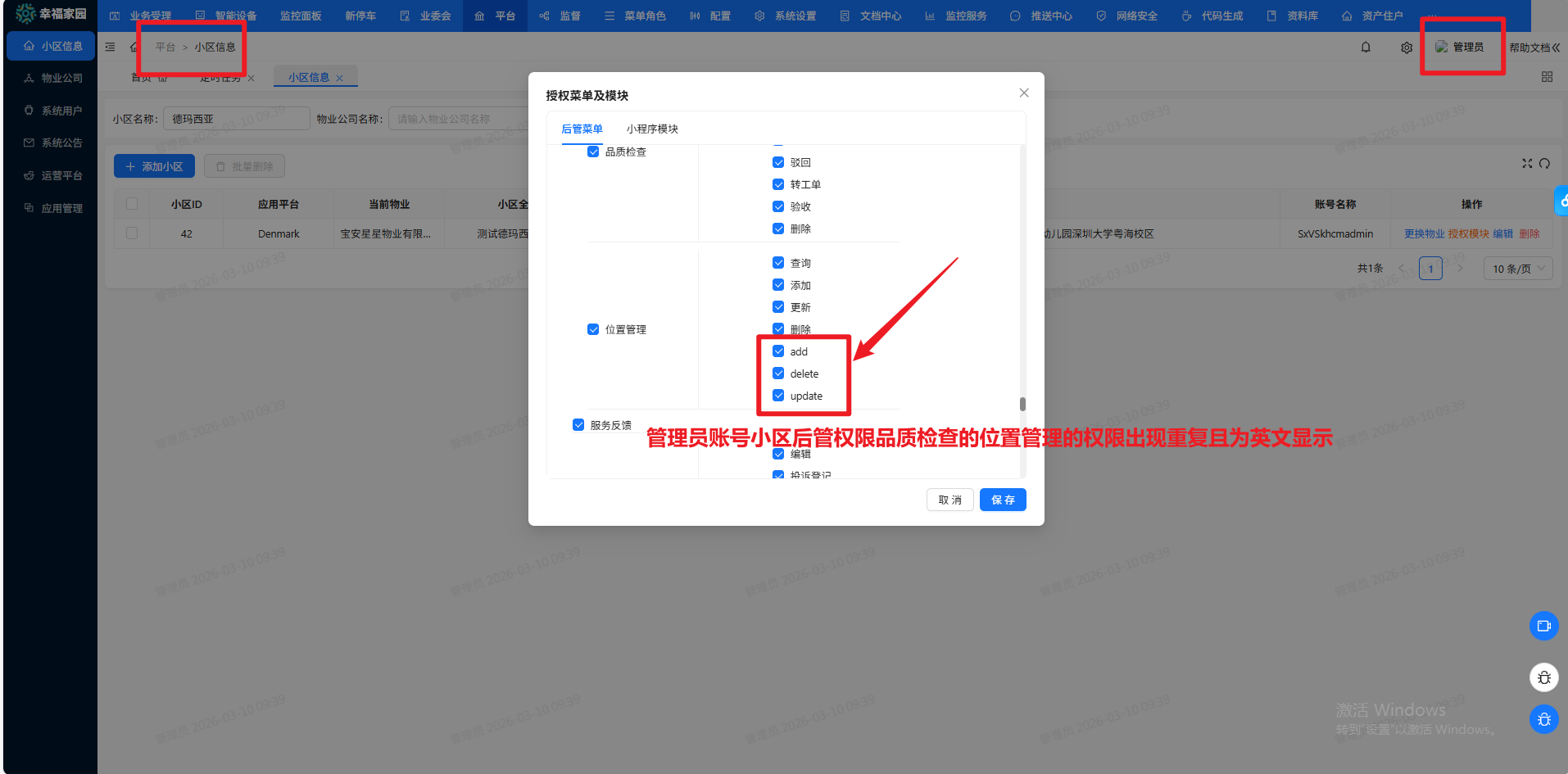Toggle the delete permission checkbox
Screen dimensions: 1568x774
pyautogui.click(x=778, y=373)
